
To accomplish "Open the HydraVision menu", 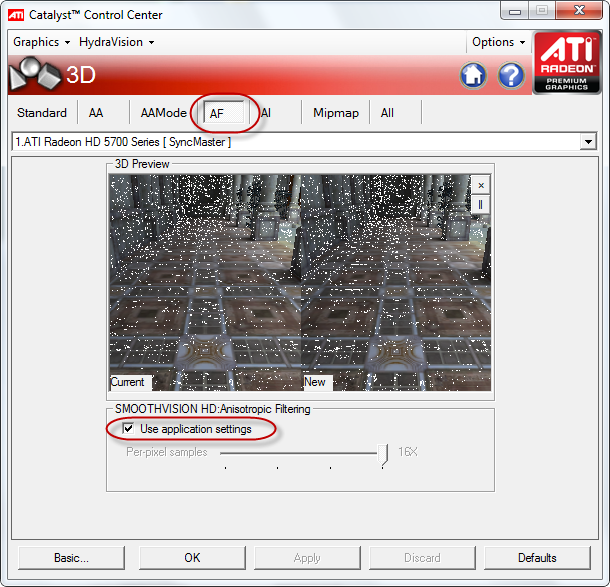I will coord(116,42).
